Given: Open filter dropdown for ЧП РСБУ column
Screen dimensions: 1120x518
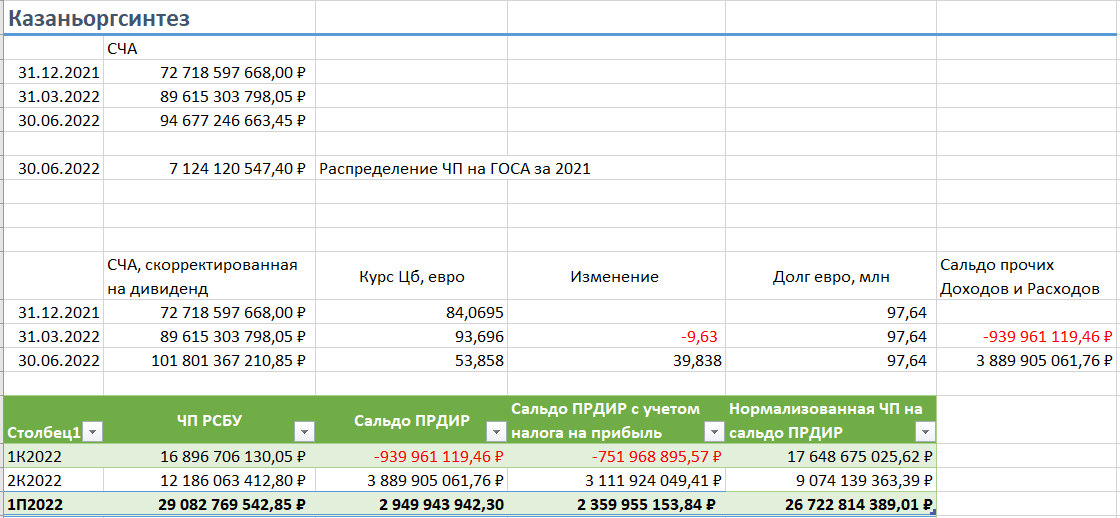Looking at the screenshot, I should coord(304,432).
